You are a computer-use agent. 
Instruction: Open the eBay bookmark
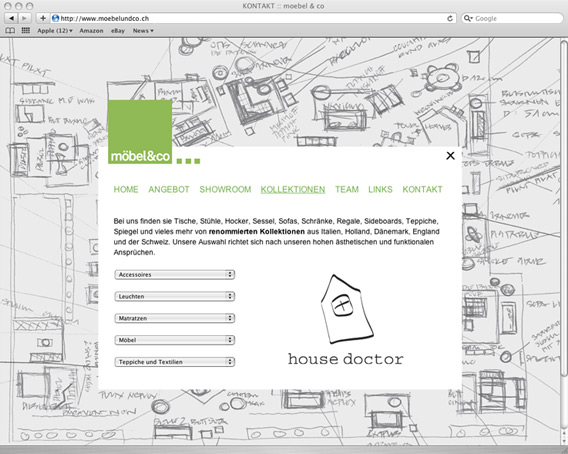coord(118,31)
